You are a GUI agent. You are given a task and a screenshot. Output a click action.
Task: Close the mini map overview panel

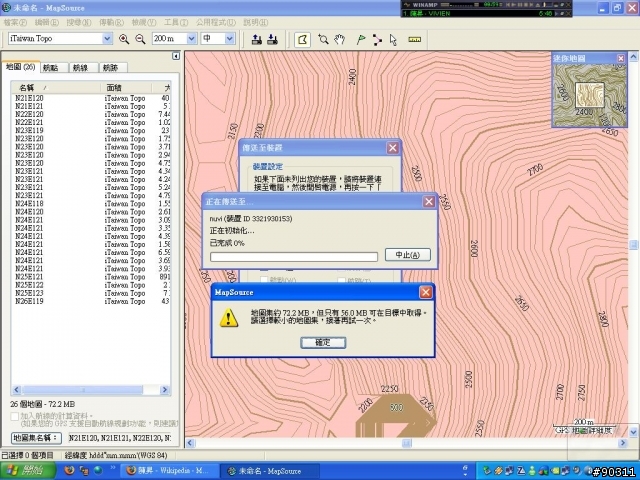point(621,58)
